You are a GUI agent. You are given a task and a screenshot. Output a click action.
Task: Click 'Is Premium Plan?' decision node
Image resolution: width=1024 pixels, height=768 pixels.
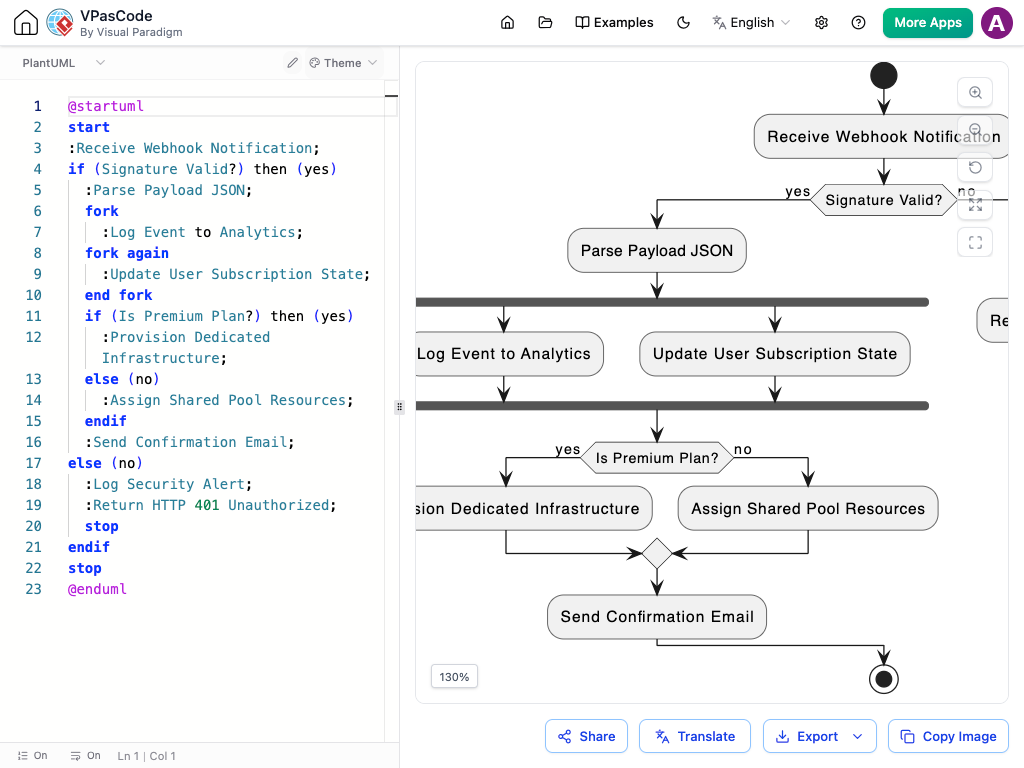(x=657, y=458)
